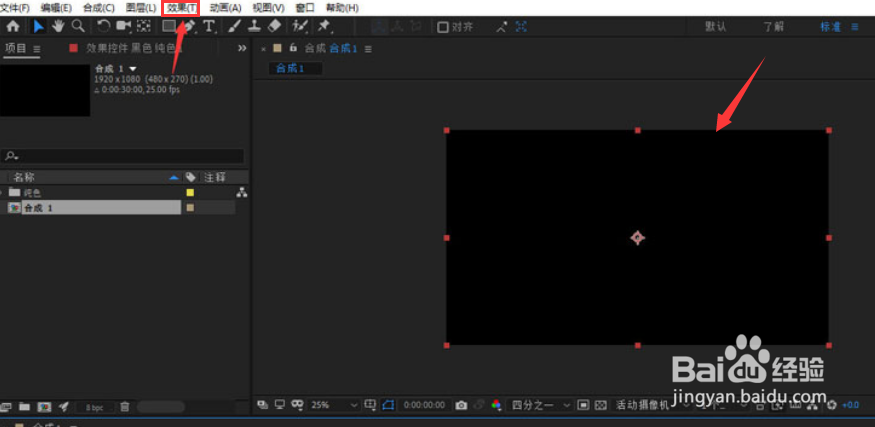Click the project search field
The width and height of the screenshot is (875, 427).
pyautogui.click(x=123, y=156)
